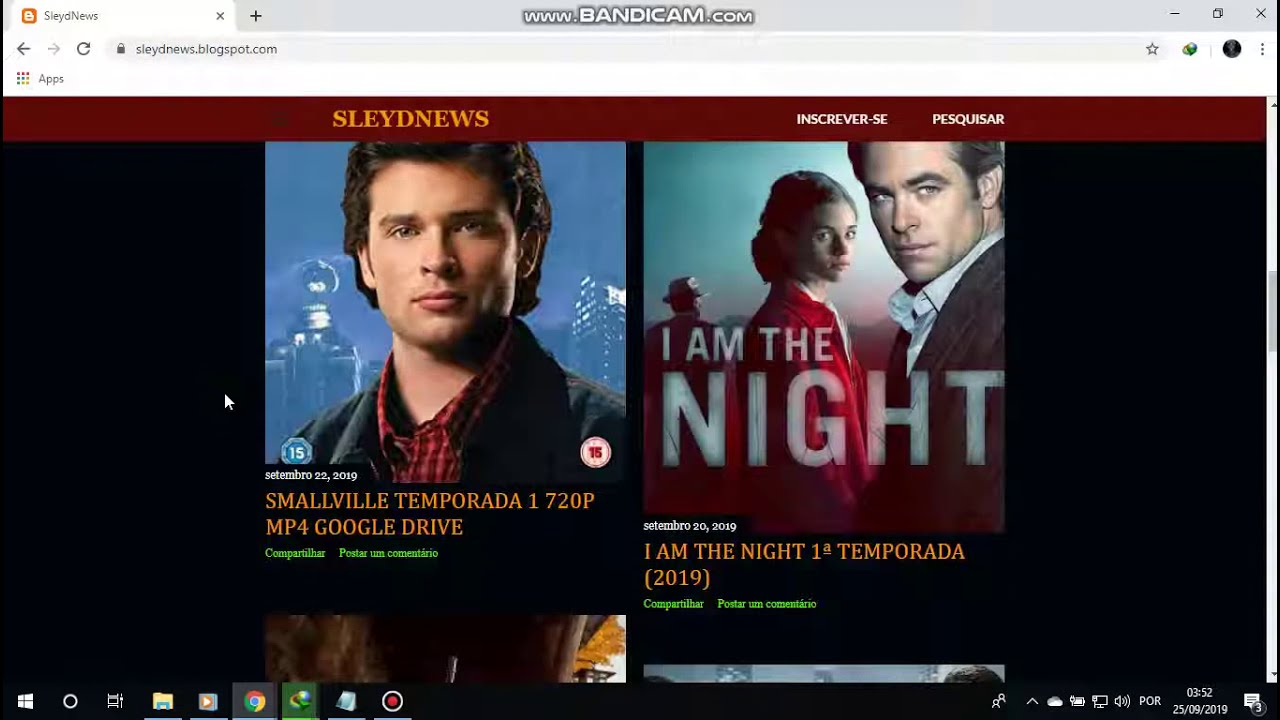The height and width of the screenshot is (720, 1280).
Task: Click the scrollbar down arrow
Action: pos(1273,676)
